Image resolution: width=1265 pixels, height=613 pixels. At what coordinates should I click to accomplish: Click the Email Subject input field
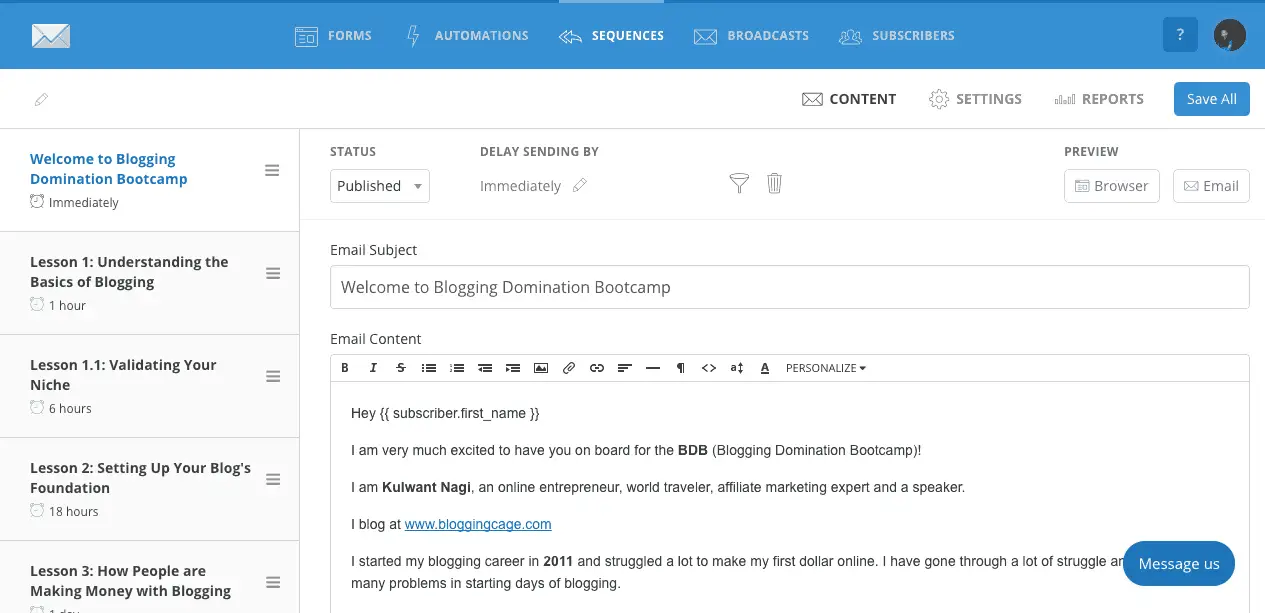pos(790,287)
